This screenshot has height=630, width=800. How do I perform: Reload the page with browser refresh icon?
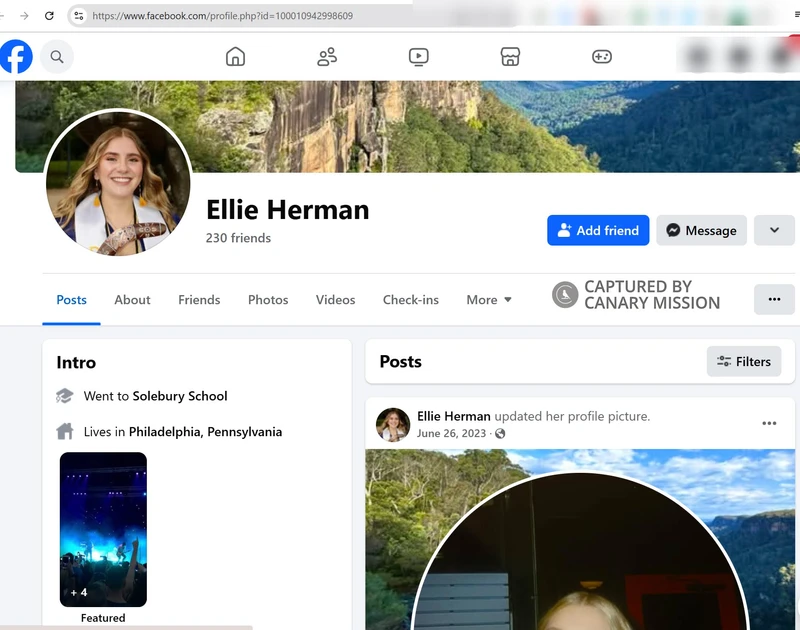(x=49, y=16)
